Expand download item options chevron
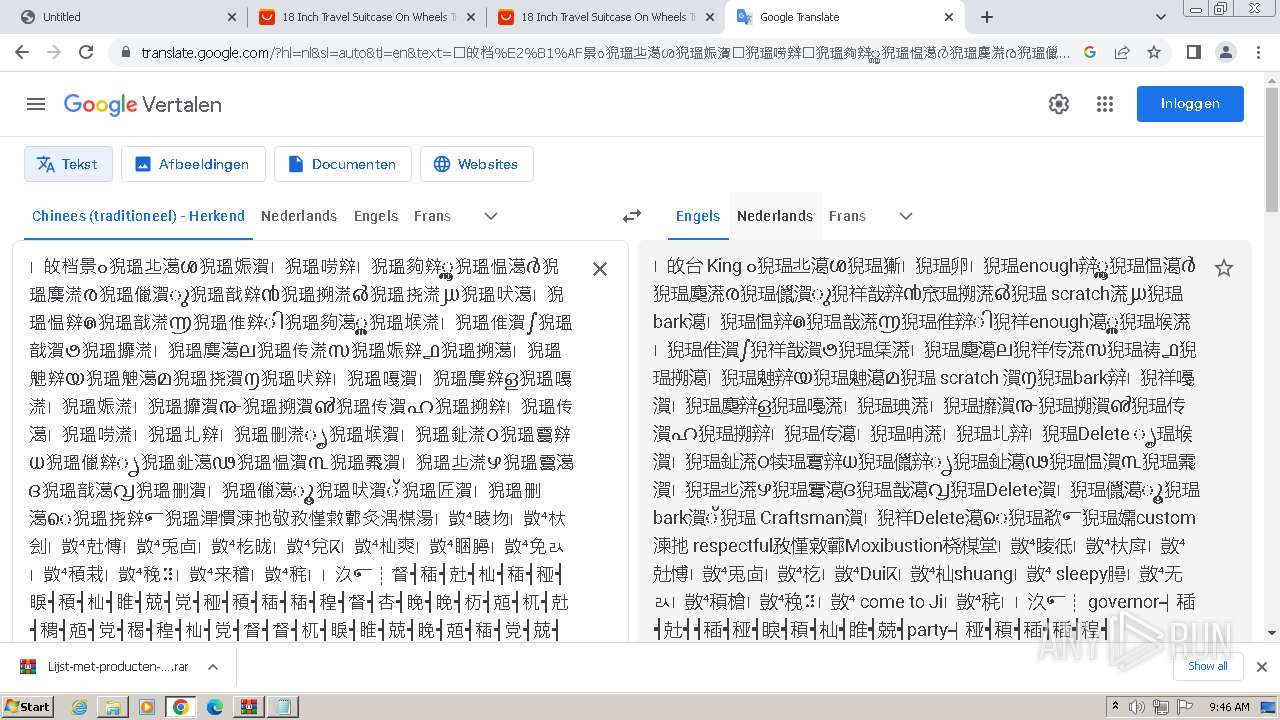The width and height of the screenshot is (1280, 720). point(213,666)
